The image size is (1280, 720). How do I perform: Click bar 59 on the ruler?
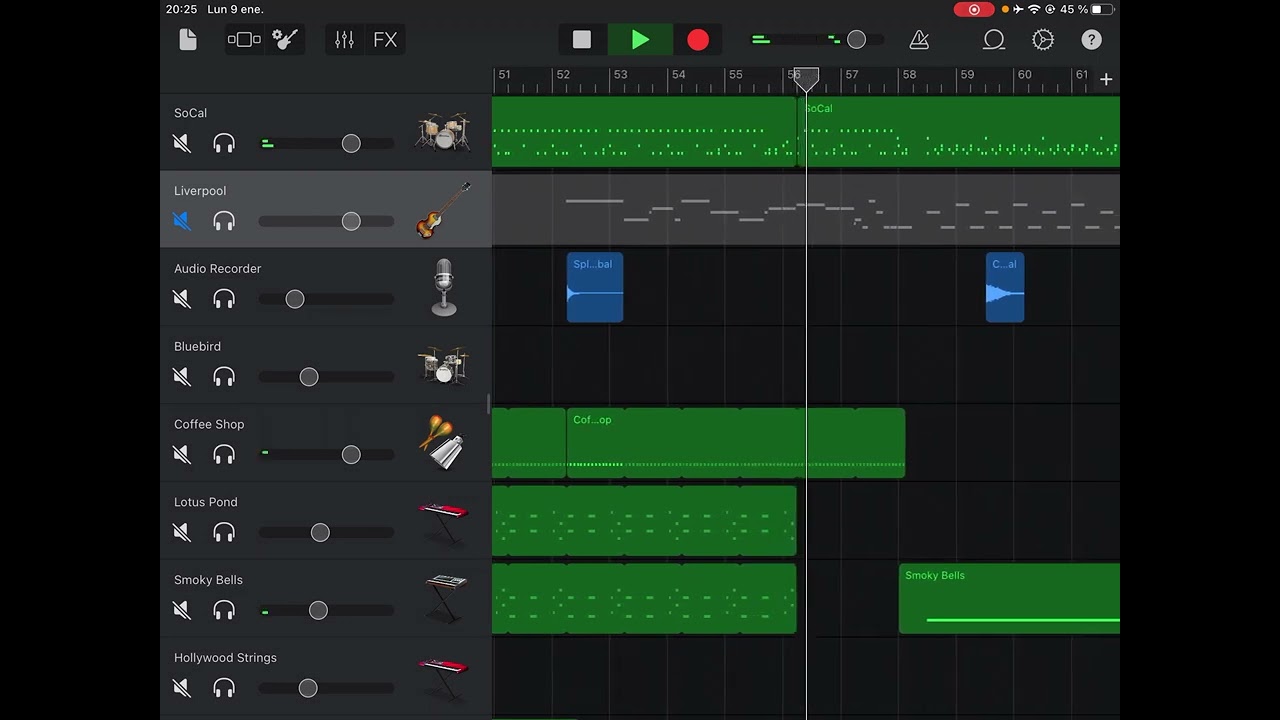[967, 75]
